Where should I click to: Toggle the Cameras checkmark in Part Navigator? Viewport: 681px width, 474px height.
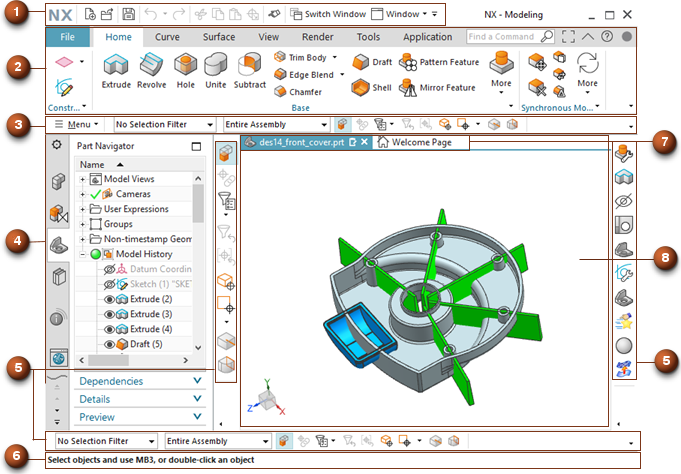point(96,194)
